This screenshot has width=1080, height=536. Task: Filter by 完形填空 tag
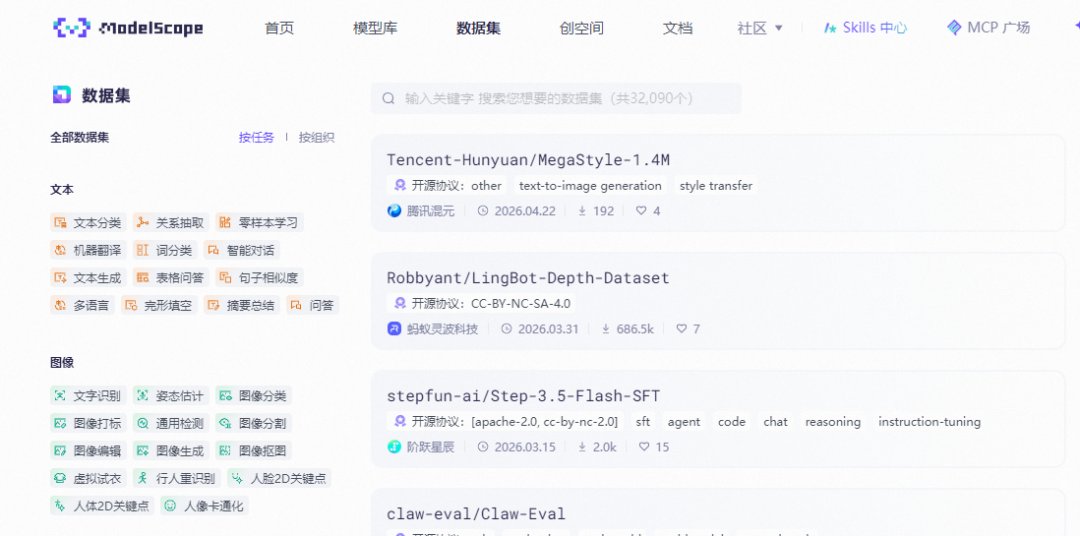159,305
